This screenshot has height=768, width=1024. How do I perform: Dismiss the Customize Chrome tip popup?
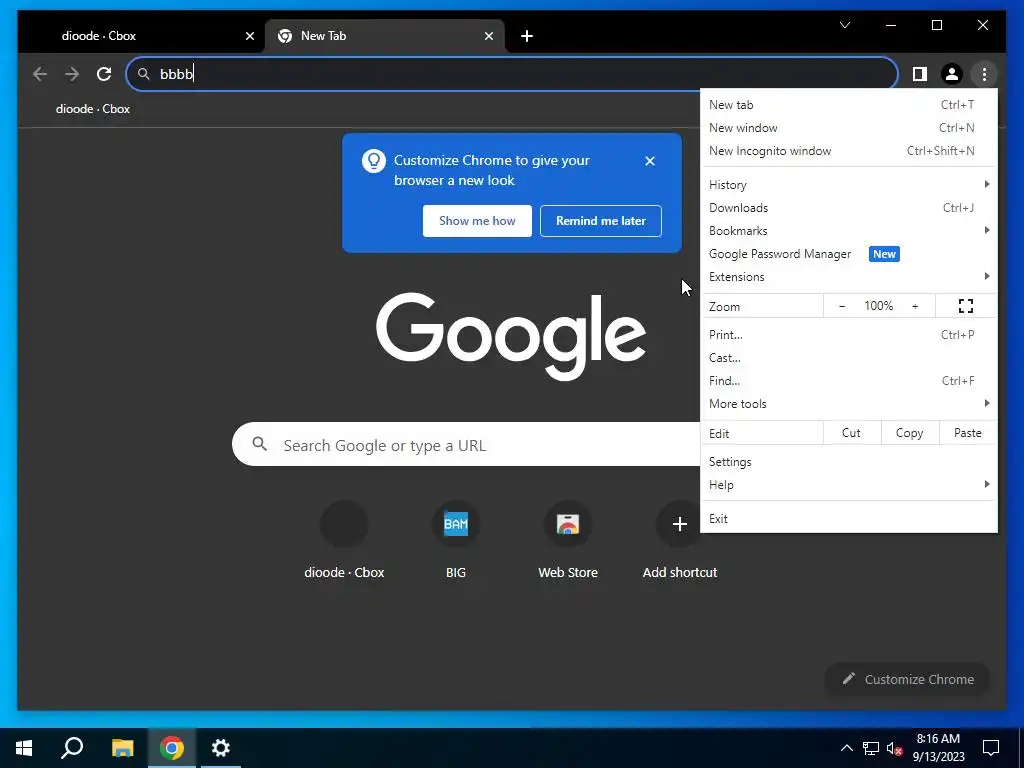650,161
